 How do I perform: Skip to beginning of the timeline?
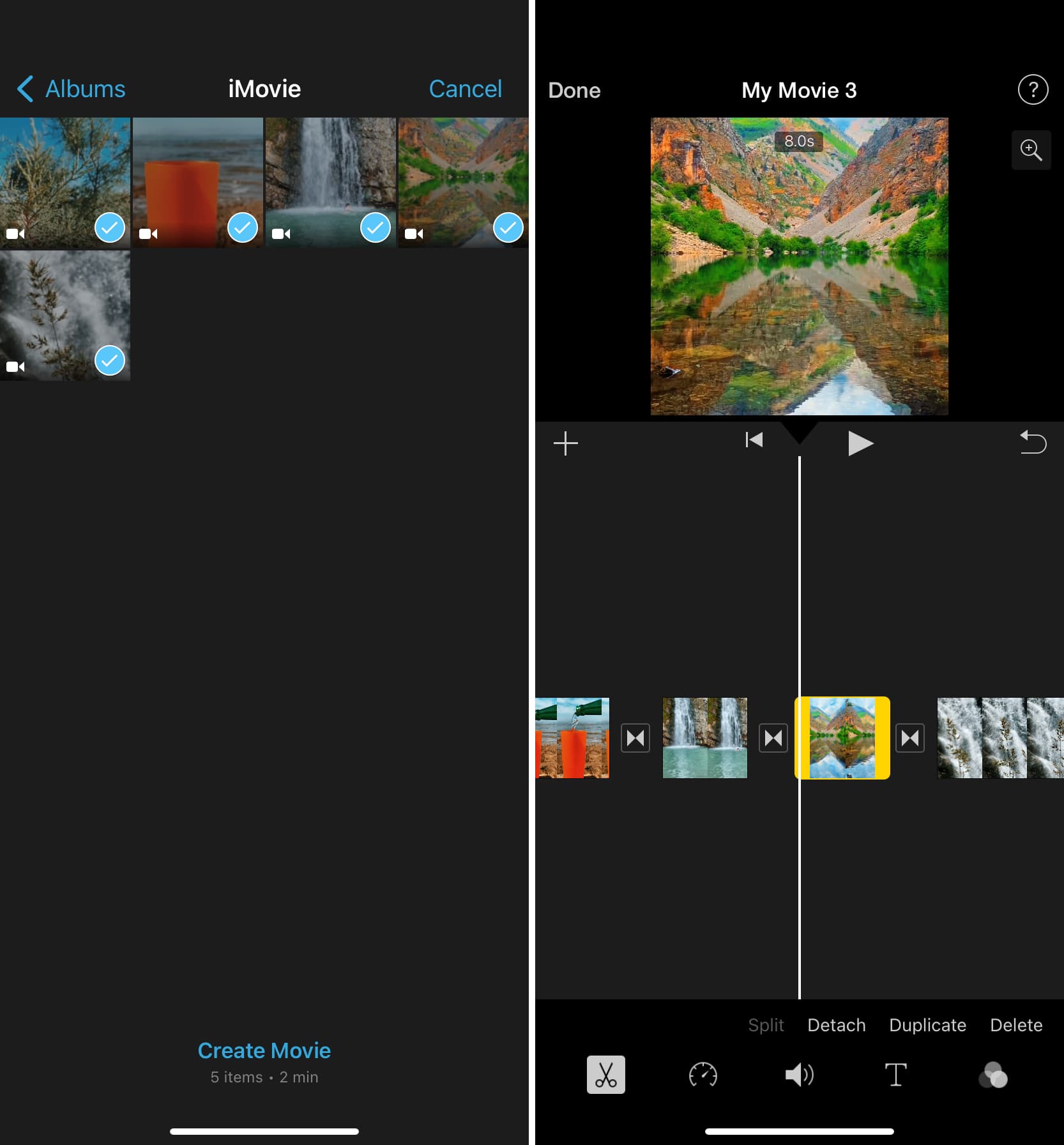[x=754, y=440]
